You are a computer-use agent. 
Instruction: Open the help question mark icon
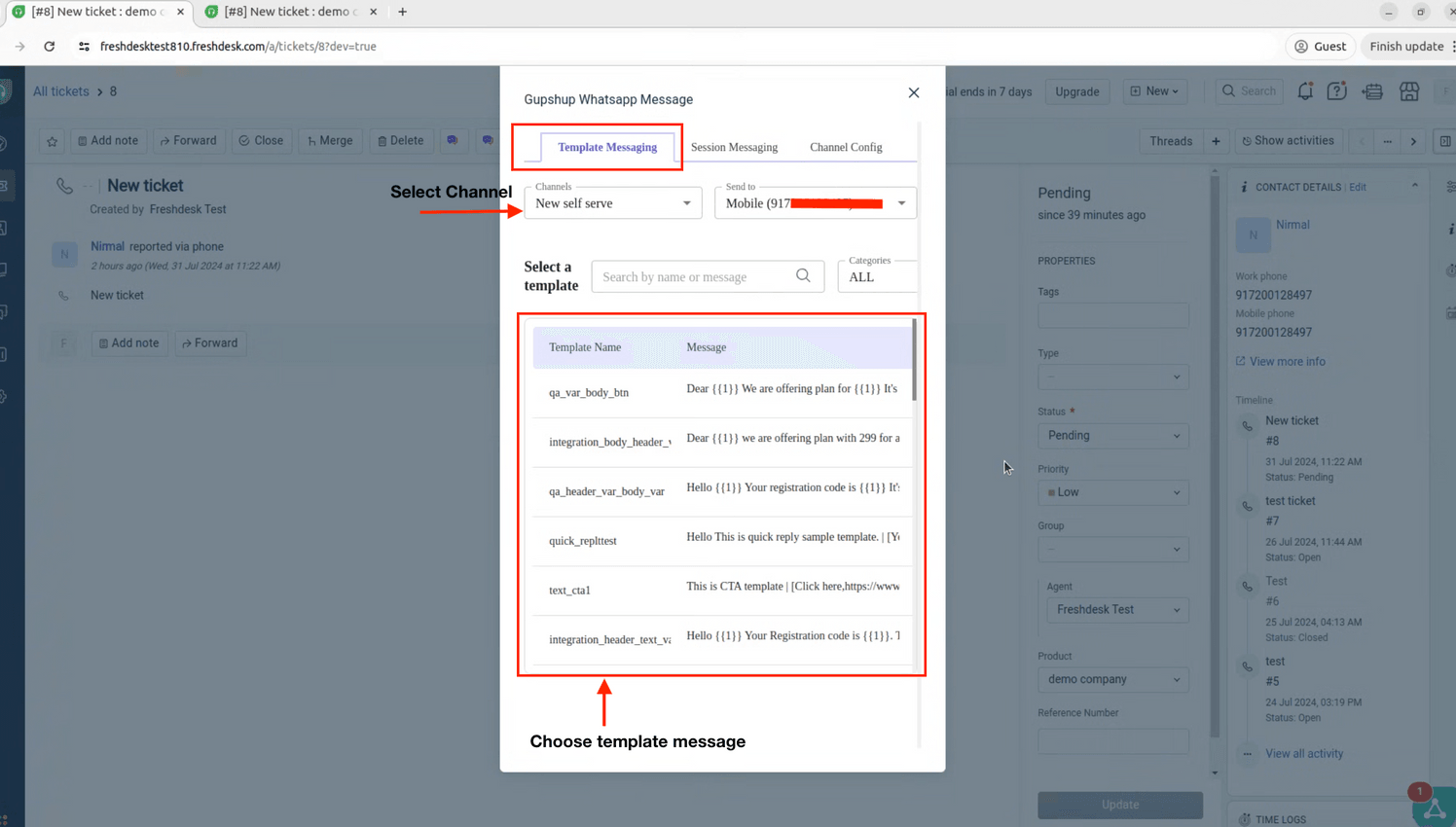(1337, 90)
